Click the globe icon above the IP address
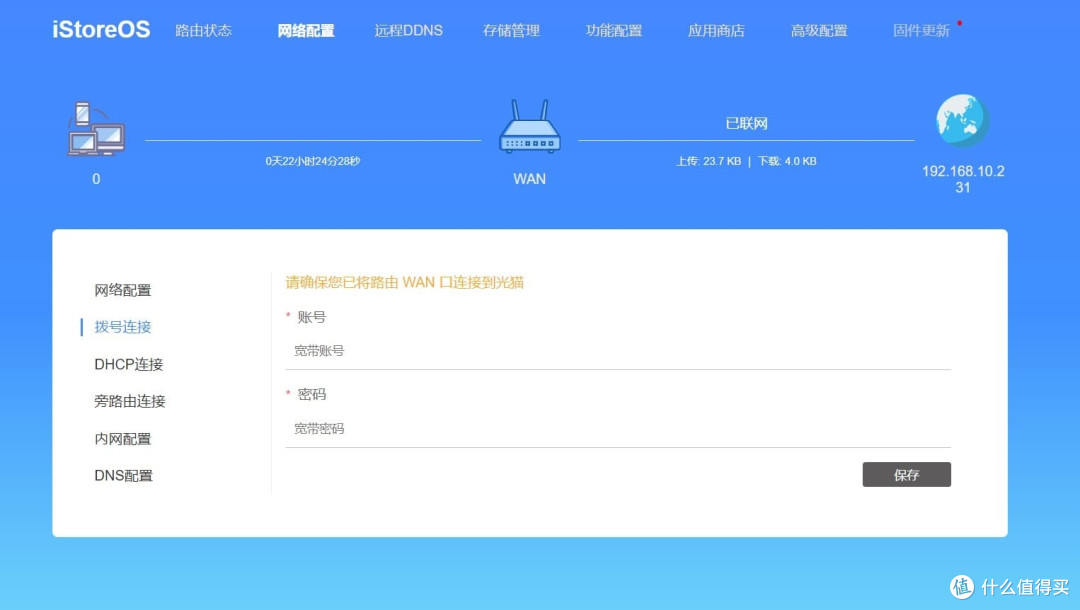The image size is (1080, 610). (960, 119)
